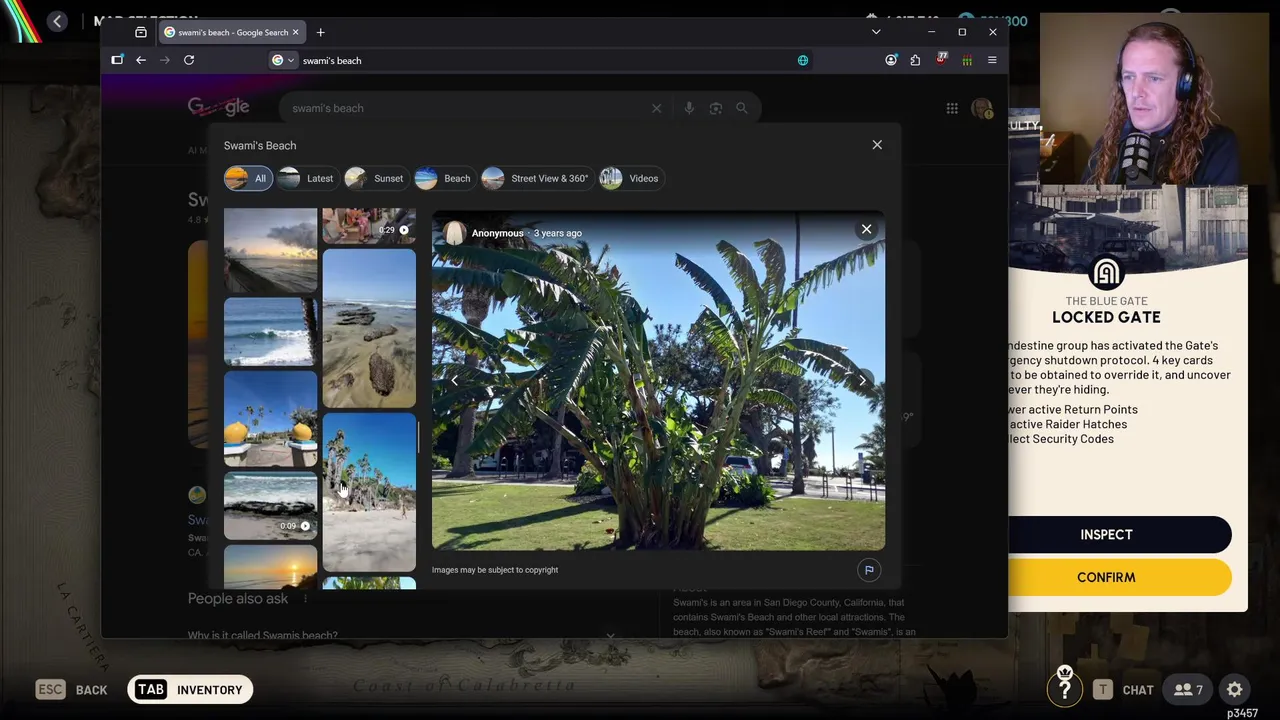Show the previous photo
1280x720 pixels.
click(454, 380)
